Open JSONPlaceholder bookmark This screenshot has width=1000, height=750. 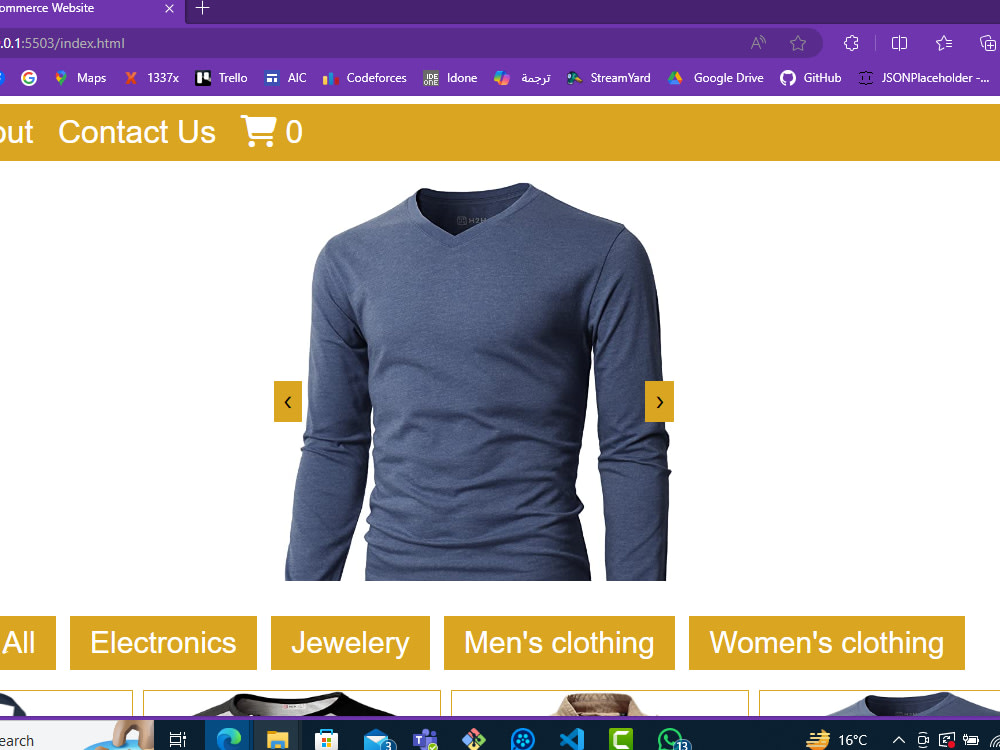pos(925,78)
